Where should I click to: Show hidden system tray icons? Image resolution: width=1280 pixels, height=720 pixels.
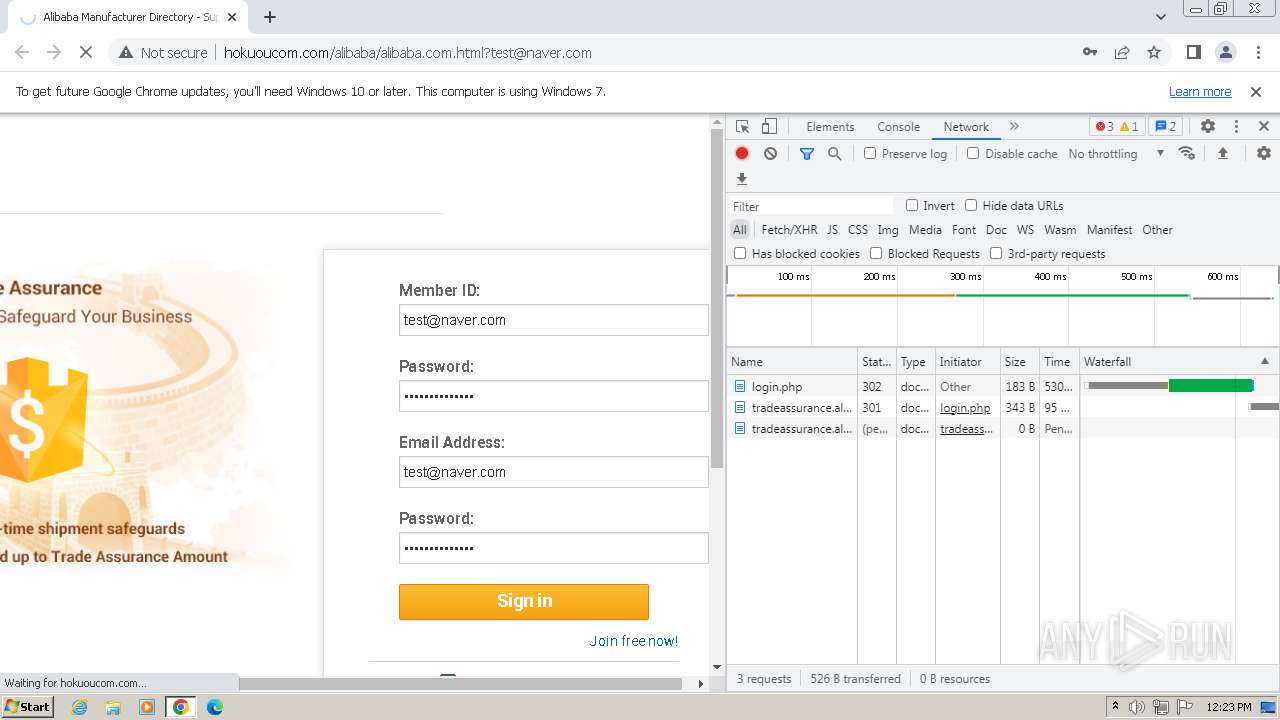click(x=1116, y=707)
